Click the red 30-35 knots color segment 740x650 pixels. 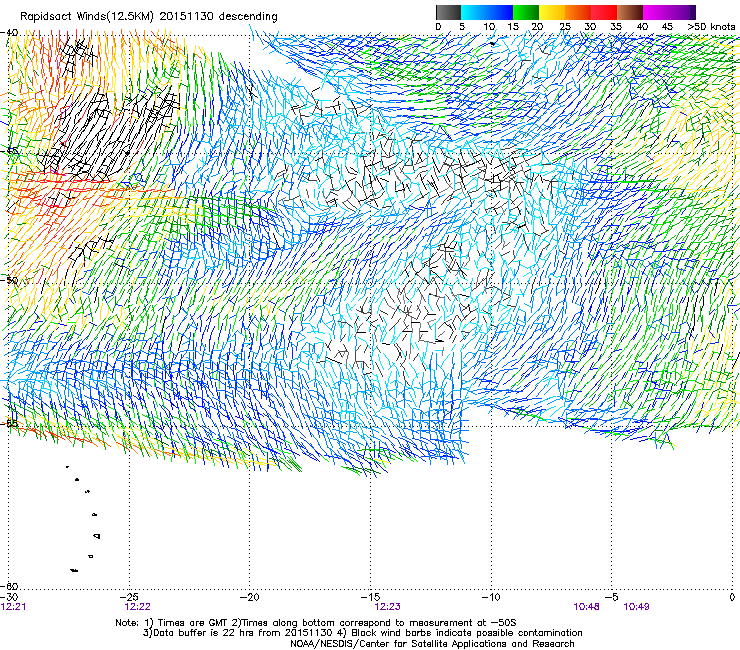604,12
